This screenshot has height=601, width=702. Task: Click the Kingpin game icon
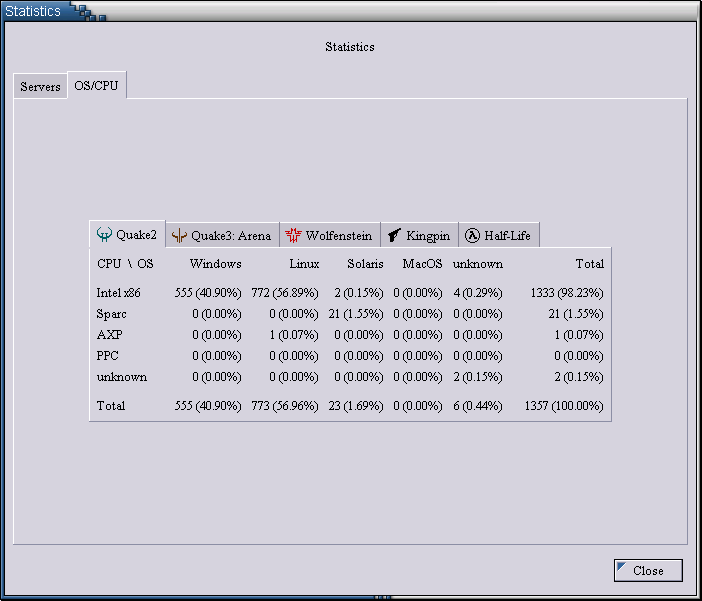(x=394, y=235)
